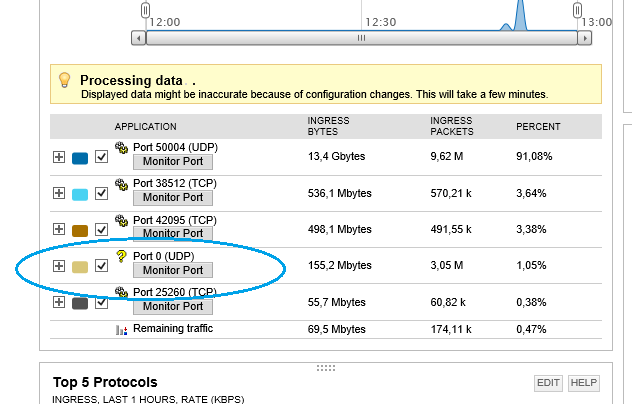Expand the Port 25260 (TCP) row
Image resolution: width=632 pixels, height=404 pixels.
tap(59, 302)
